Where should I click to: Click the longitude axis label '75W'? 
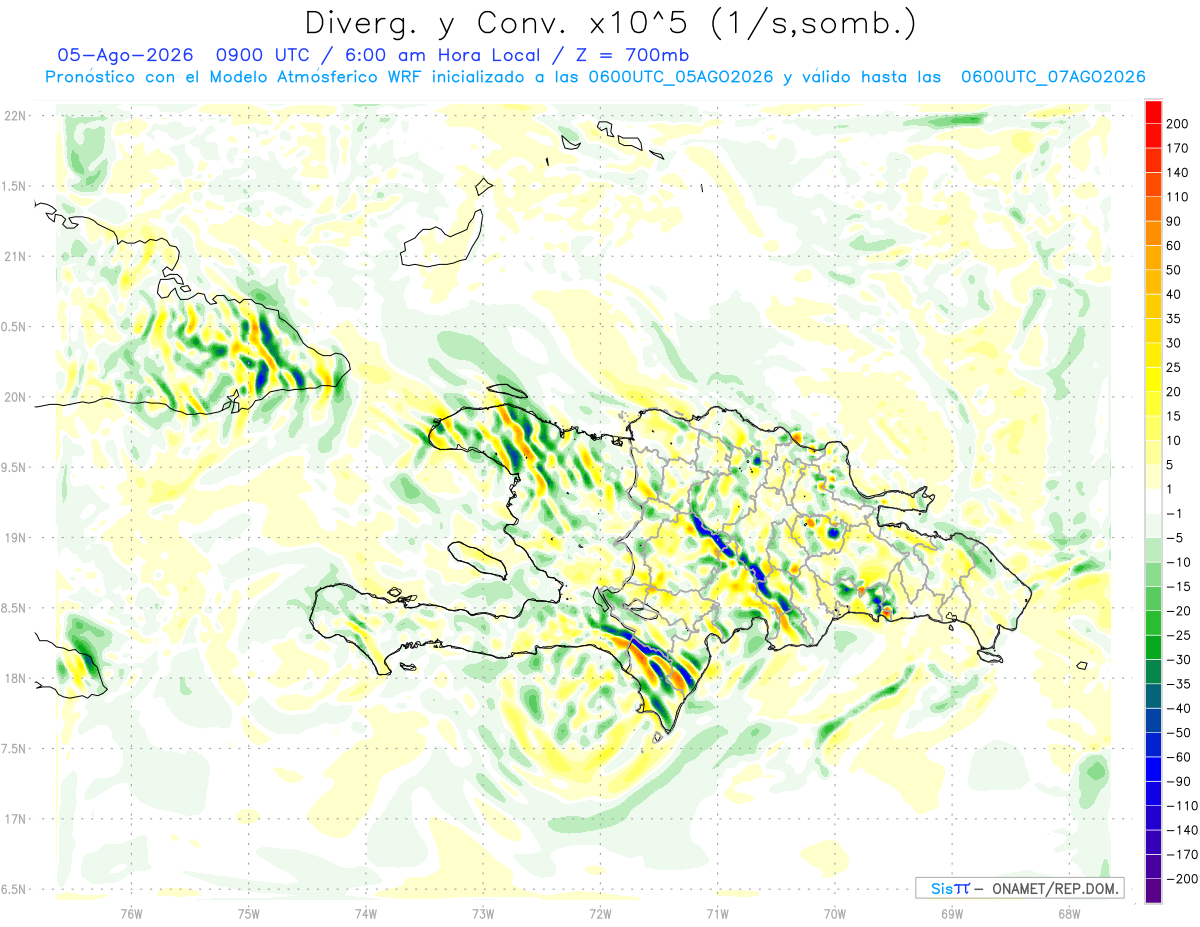(248, 913)
